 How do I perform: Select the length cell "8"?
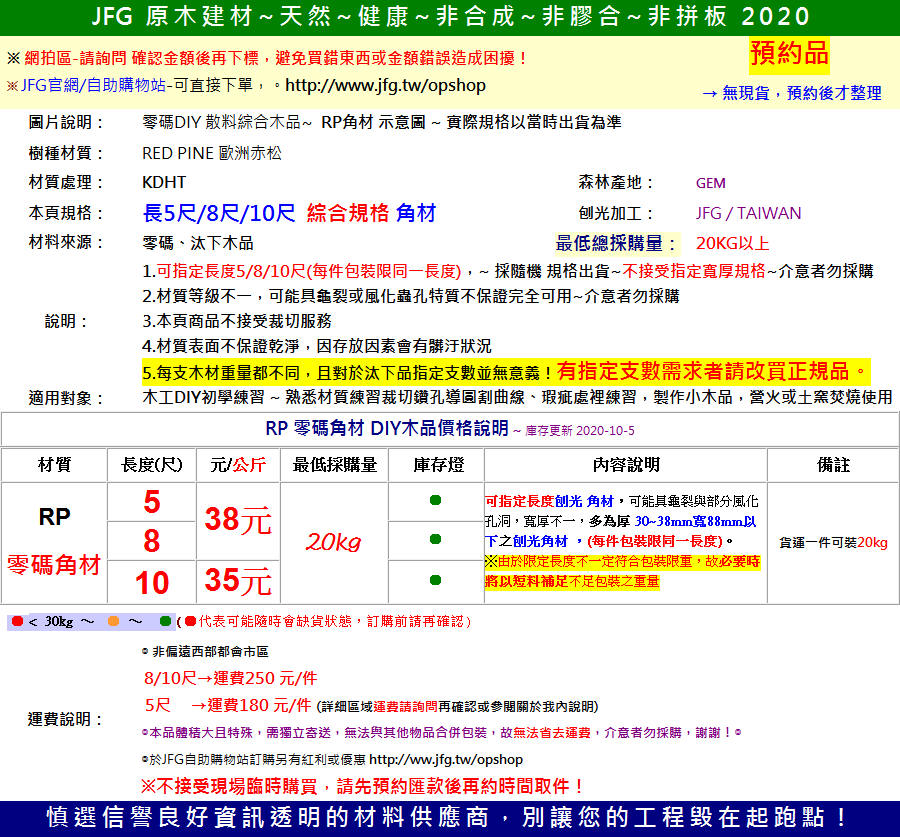152,541
